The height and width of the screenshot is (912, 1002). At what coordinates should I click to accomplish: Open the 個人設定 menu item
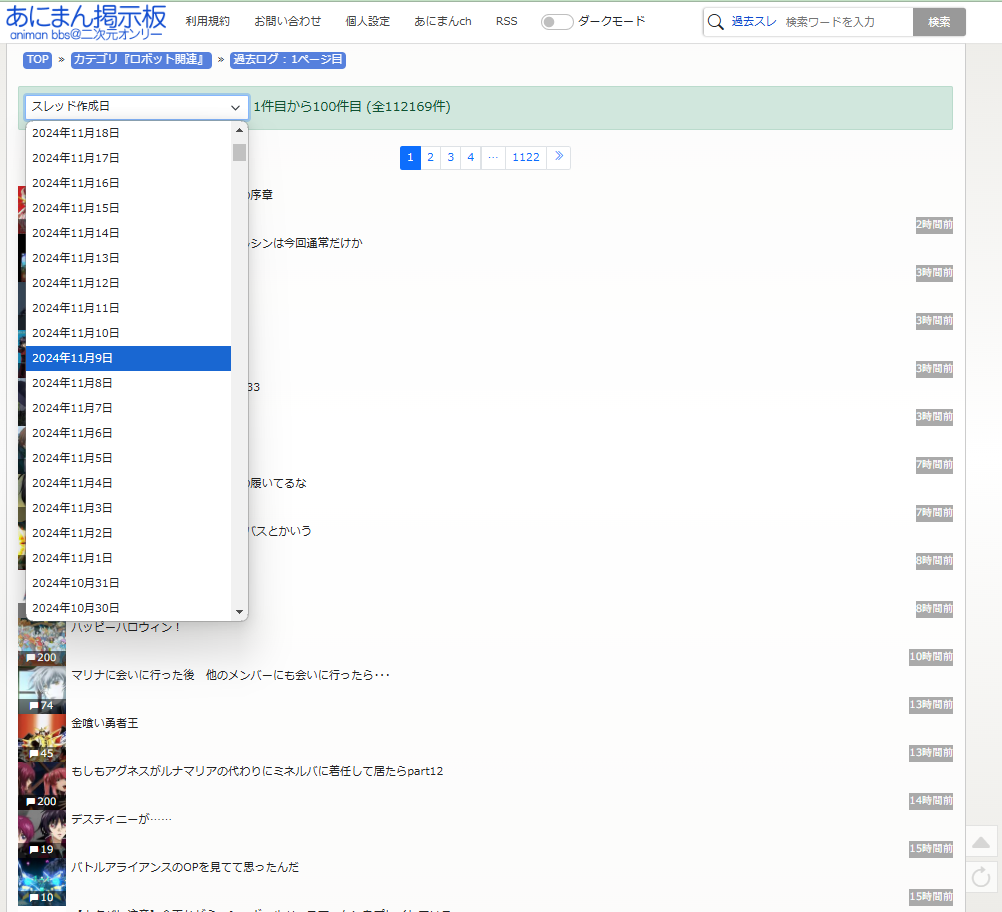pyautogui.click(x=367, y=21)
